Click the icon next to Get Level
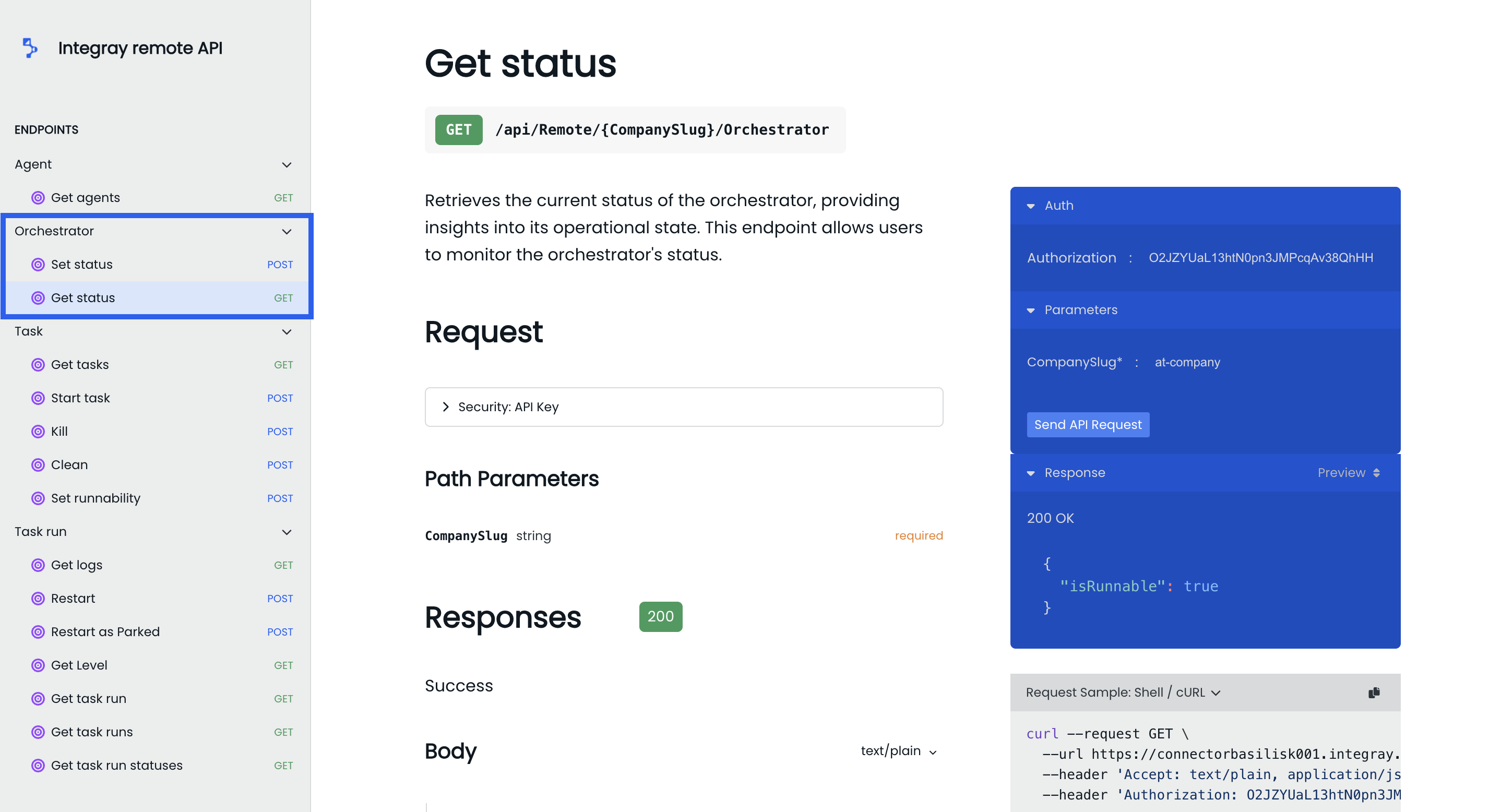Image resolution: width=1501 pixels, height=812 pixels. [x=38, y=665]
